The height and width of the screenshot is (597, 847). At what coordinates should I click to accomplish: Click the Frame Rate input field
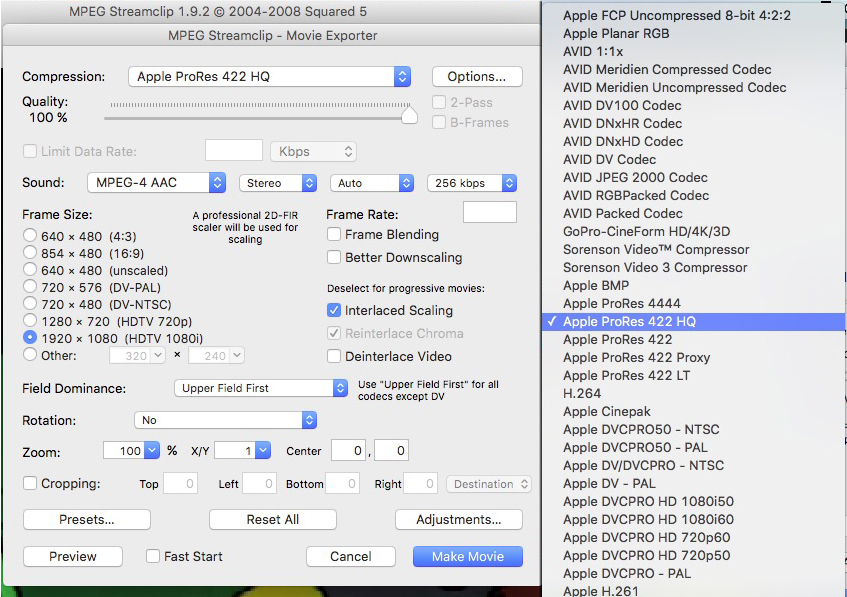click(x=489, y=212)
